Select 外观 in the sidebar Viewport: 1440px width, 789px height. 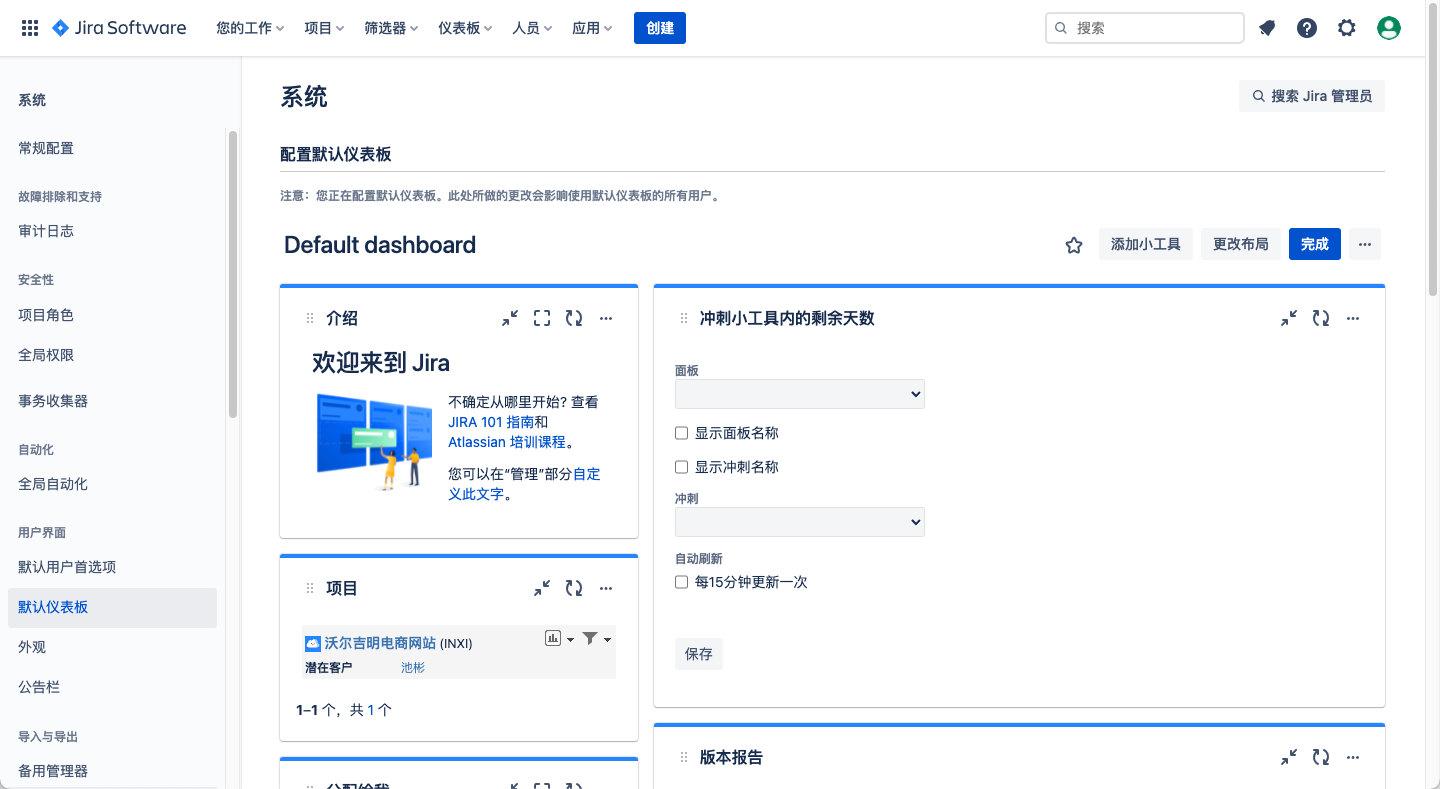pos(112,647)
